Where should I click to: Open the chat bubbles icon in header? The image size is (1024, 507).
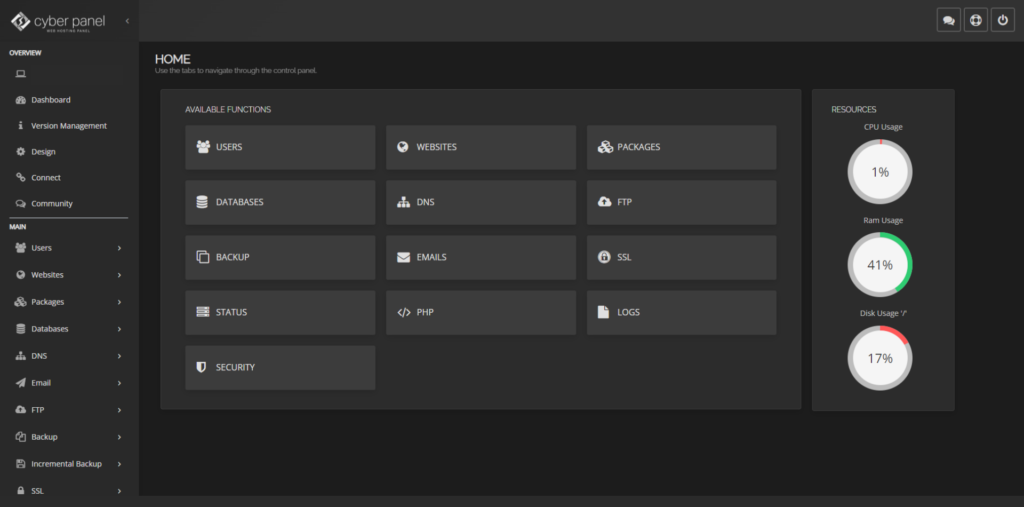point(948,20)
